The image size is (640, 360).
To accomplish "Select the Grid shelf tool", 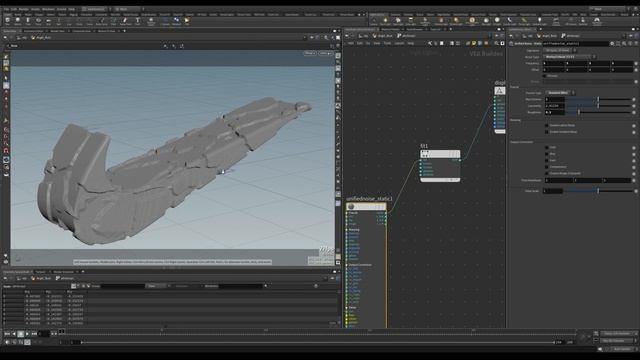I will coord(49,21).
